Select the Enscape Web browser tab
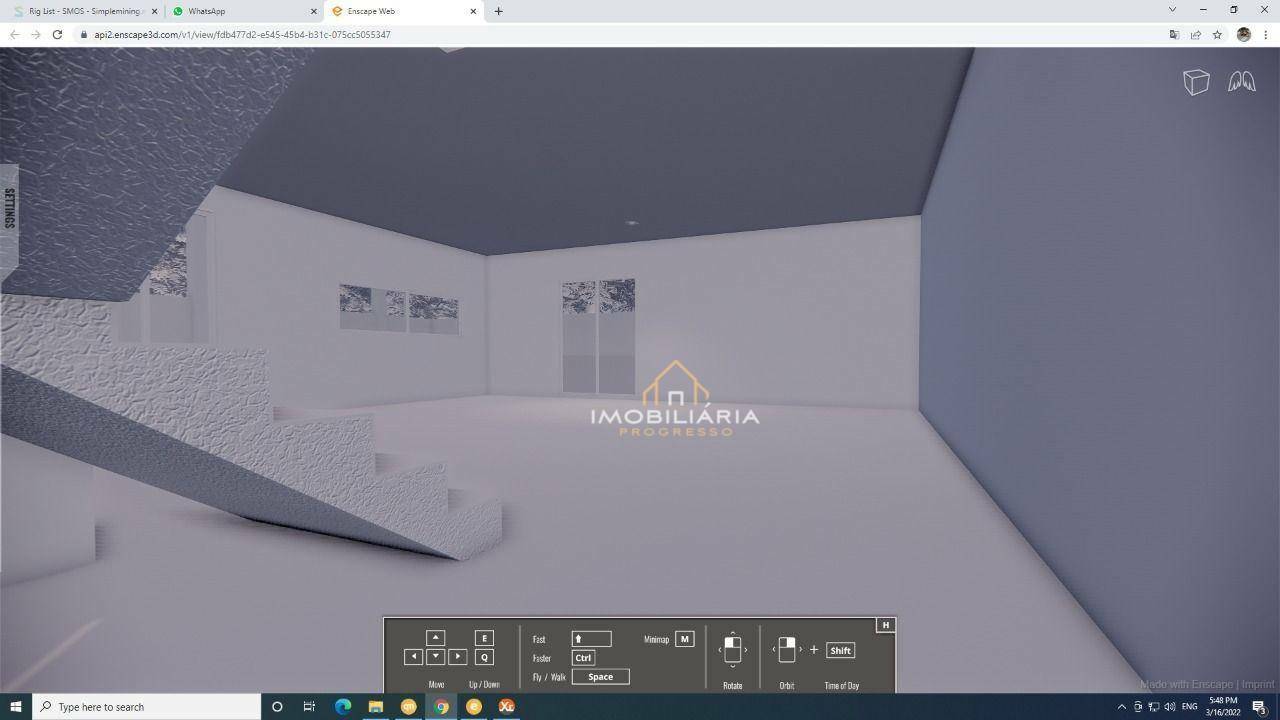 click(x=404, y=11)
